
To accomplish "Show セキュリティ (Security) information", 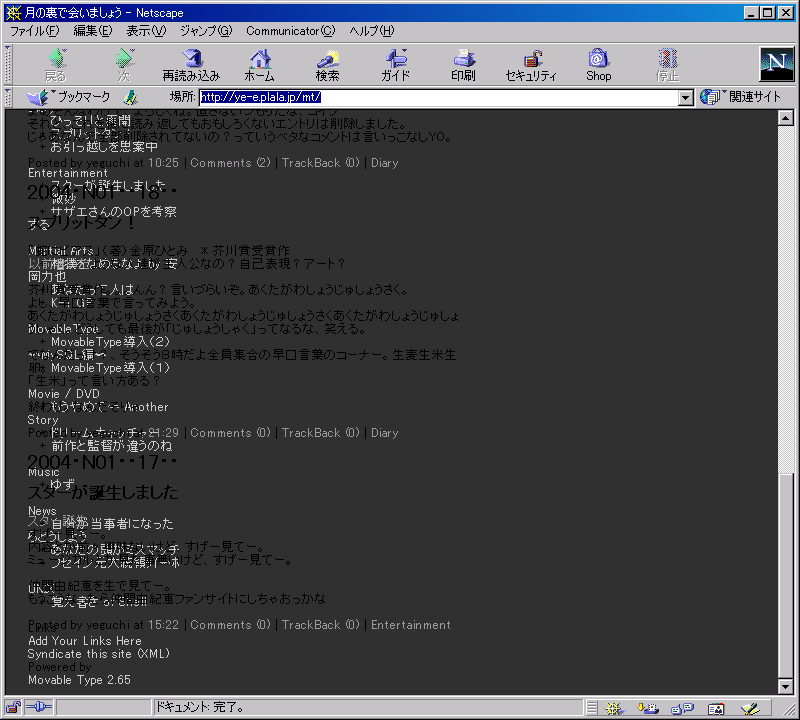I will coord(531,65).
